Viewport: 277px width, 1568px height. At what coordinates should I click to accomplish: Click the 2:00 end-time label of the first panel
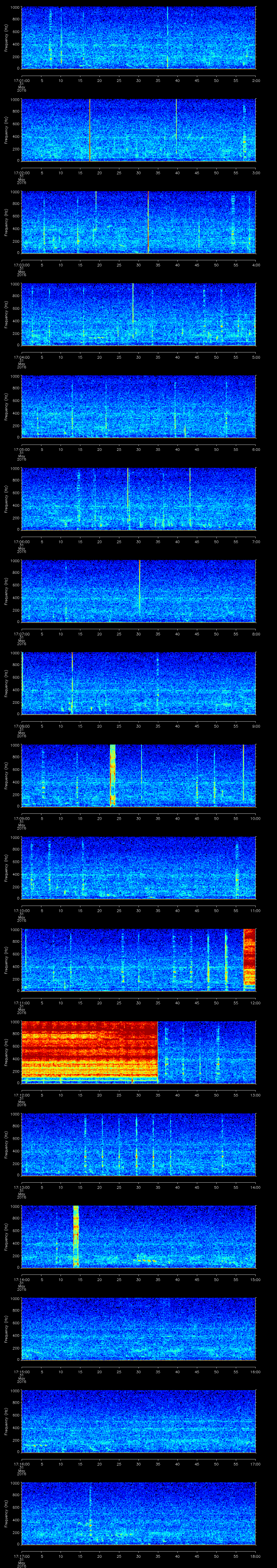(x=256, y=80)
